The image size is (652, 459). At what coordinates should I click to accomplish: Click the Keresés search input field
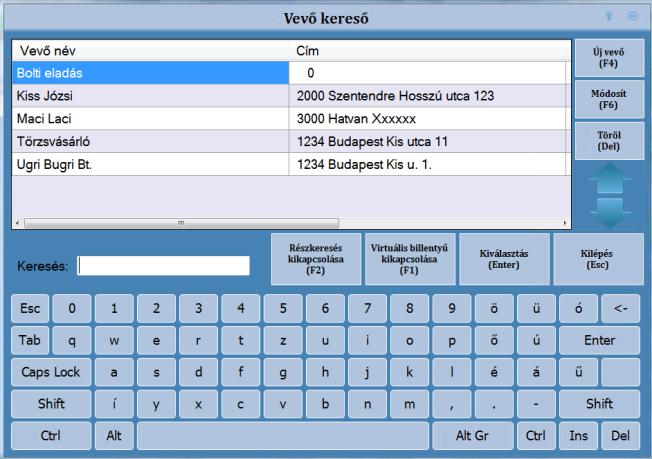[x=164, y=266]
